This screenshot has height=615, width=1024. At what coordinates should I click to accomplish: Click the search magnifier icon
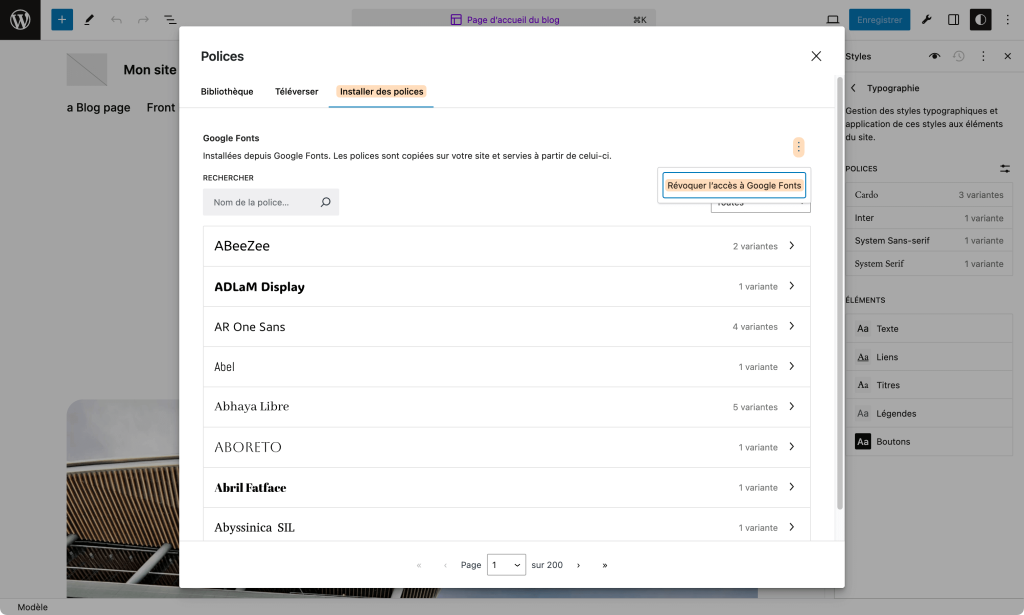tap(325, 202)
